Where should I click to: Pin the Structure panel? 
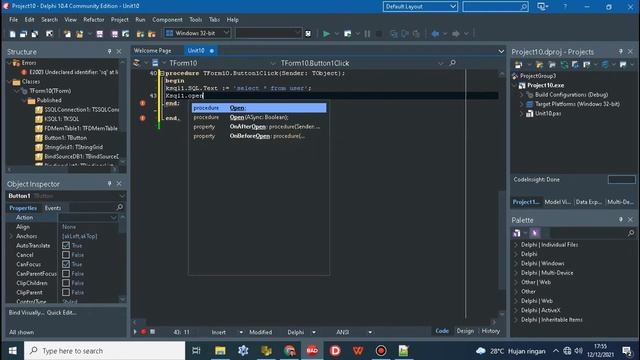[x=109, y=51]
